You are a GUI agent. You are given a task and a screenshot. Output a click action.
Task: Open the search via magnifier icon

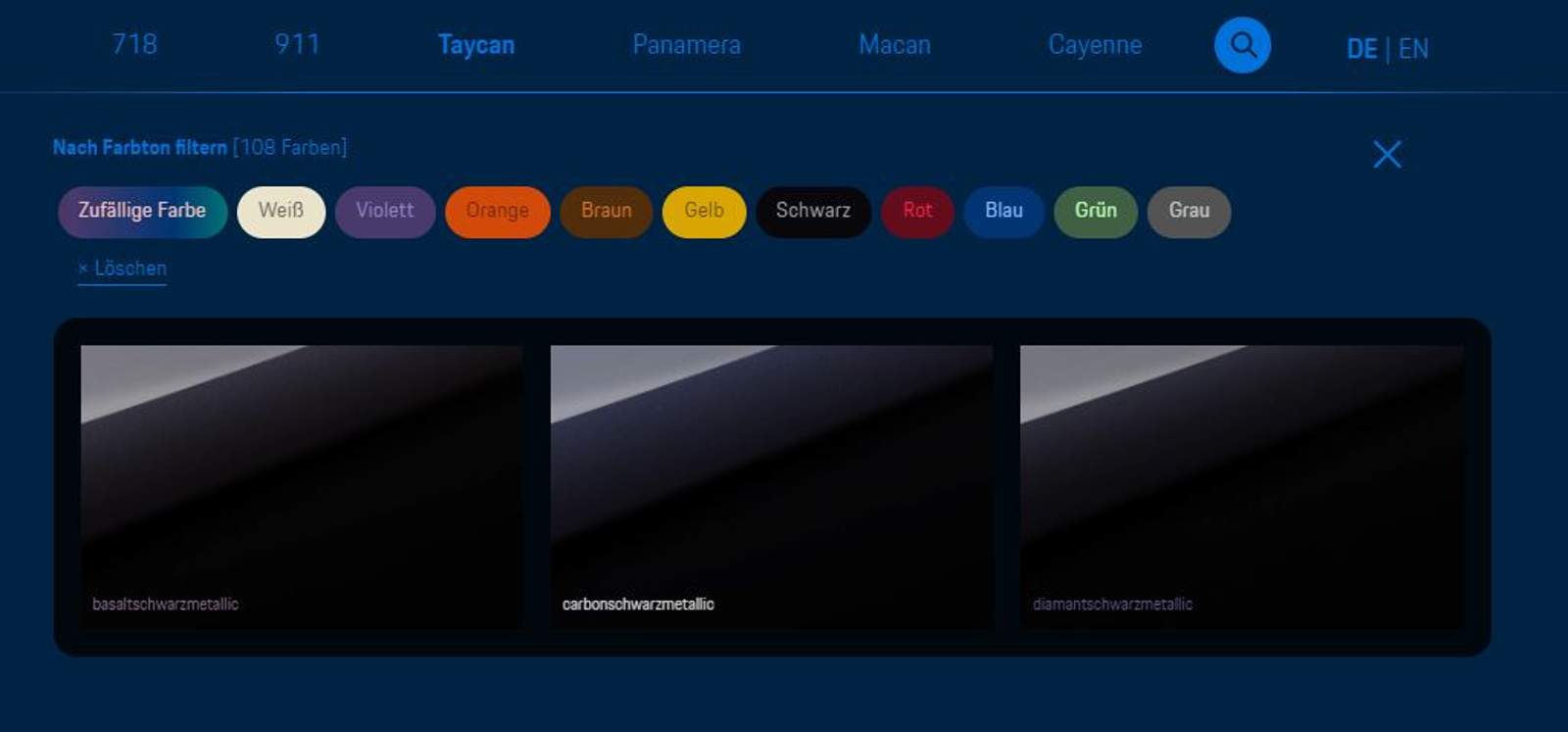(x=1242, y=45)
